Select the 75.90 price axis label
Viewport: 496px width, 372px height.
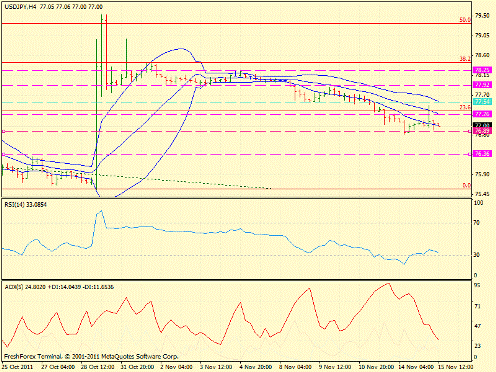[x=482, y=174]
